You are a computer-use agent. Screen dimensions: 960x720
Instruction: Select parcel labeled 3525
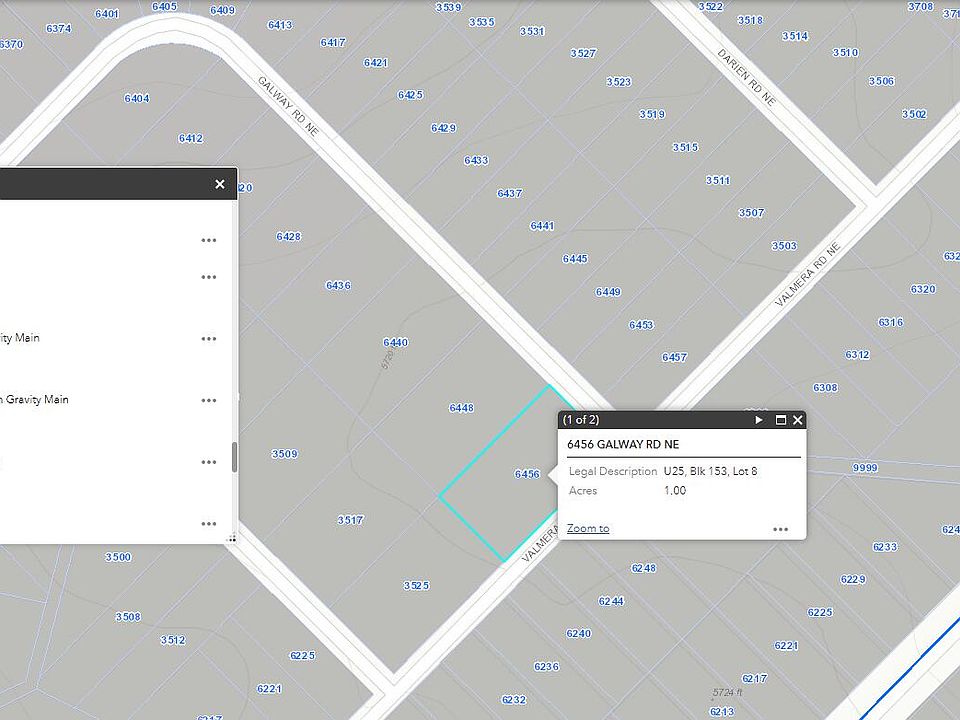(416, 585)
